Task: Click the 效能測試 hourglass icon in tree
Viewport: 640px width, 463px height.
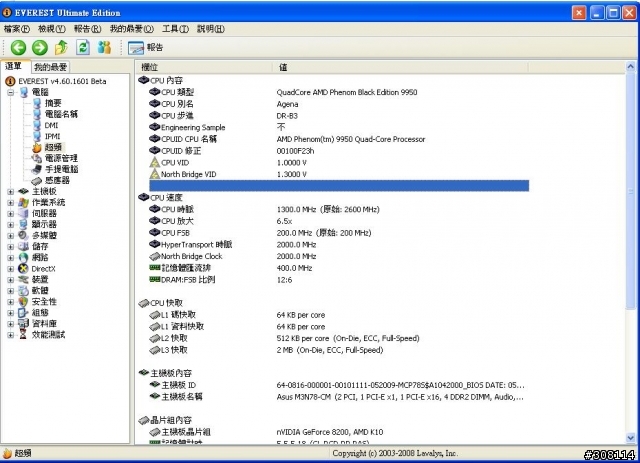Action: tap(24, 335)
